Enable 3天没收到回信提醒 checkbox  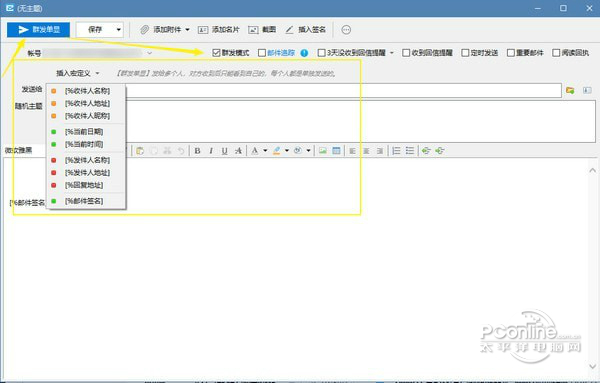[x=321, y=53]
